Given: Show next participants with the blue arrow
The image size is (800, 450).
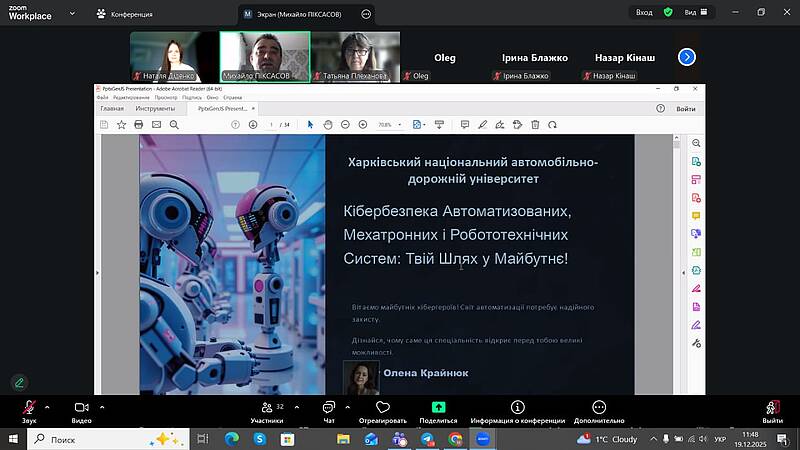Looking at the screenshot, I should tap(686, 57).
